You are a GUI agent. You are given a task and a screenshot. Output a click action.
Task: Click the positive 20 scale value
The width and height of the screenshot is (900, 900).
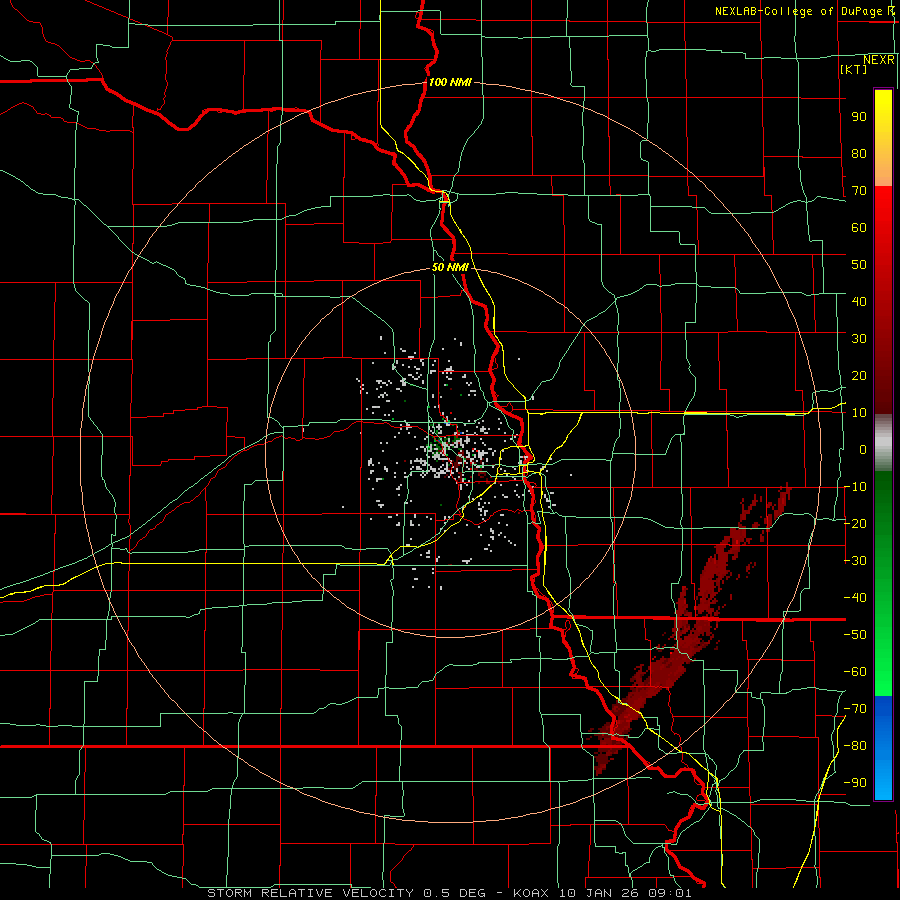859,375
